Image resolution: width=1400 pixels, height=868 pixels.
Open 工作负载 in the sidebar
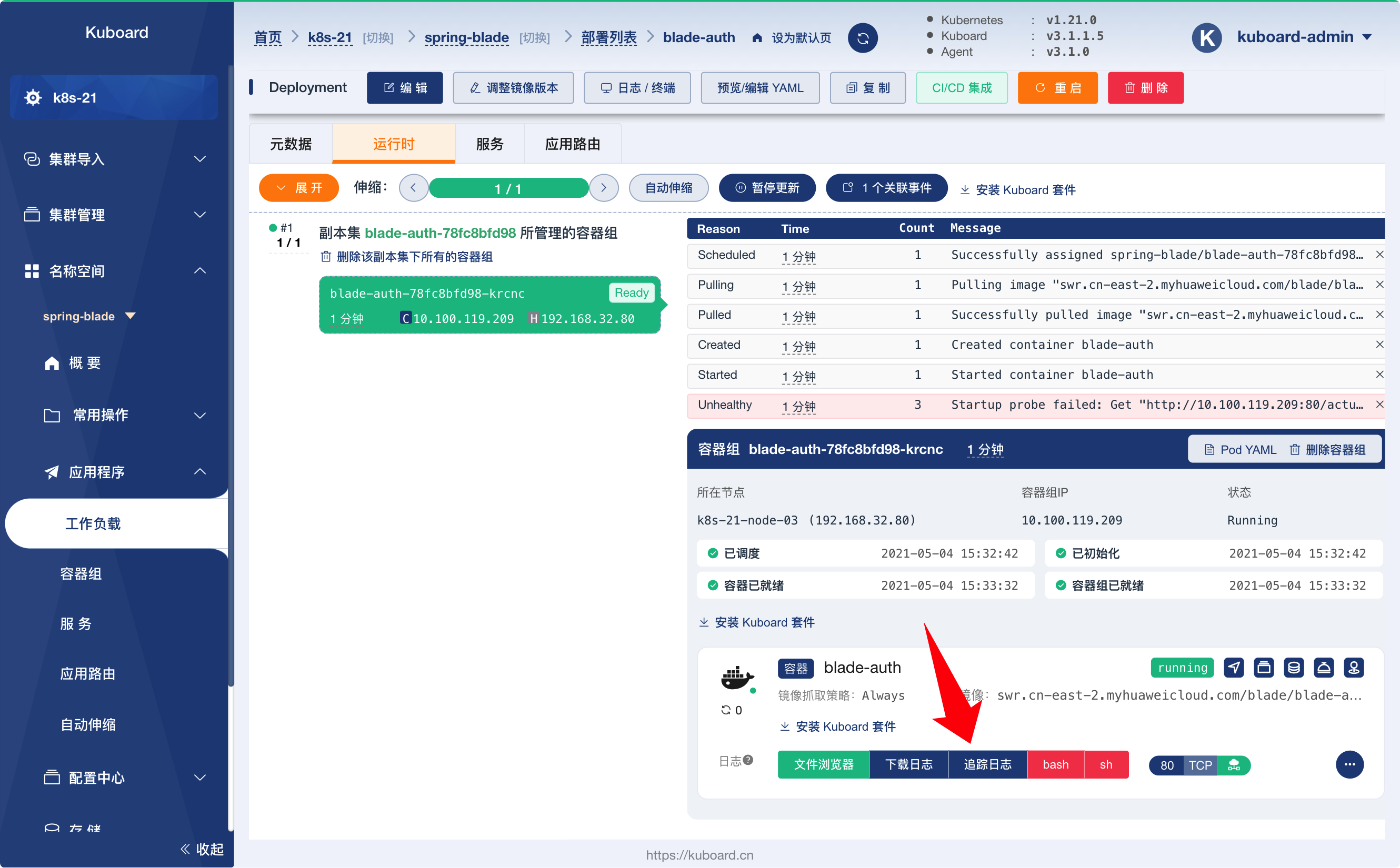(116, 523)
